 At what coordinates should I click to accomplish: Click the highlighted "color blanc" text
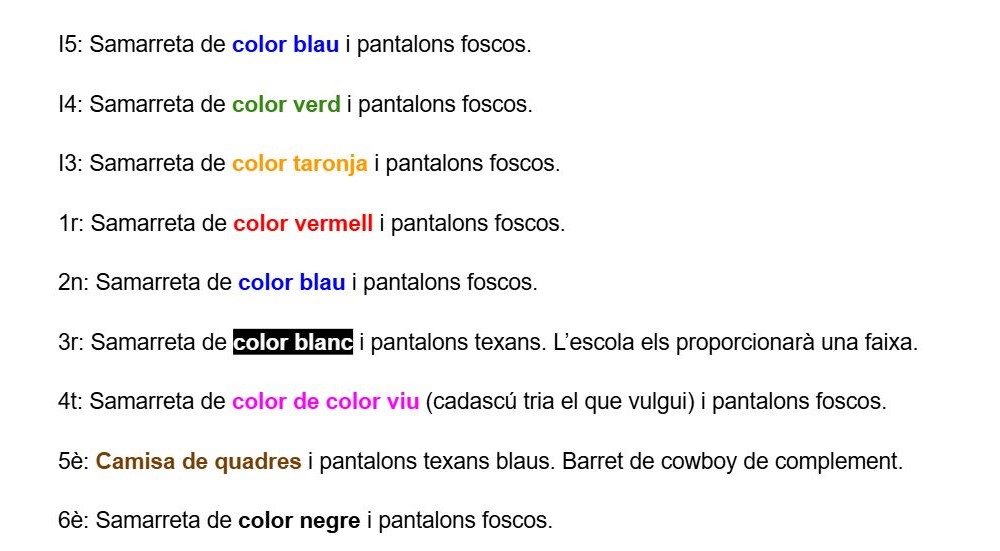click(293, 343)
